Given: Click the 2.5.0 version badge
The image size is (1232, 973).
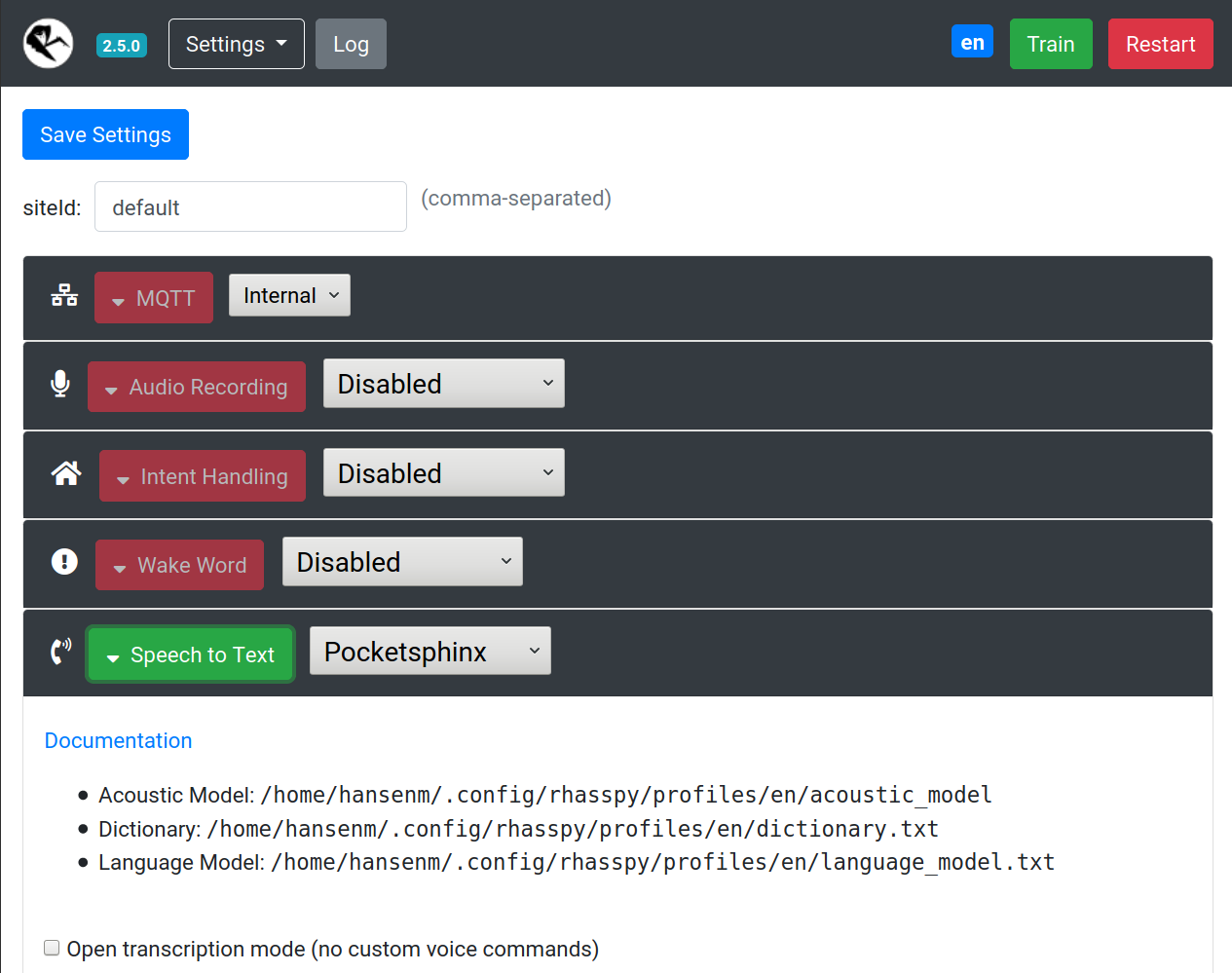Looking at the screenshot, I should (121, 45).
